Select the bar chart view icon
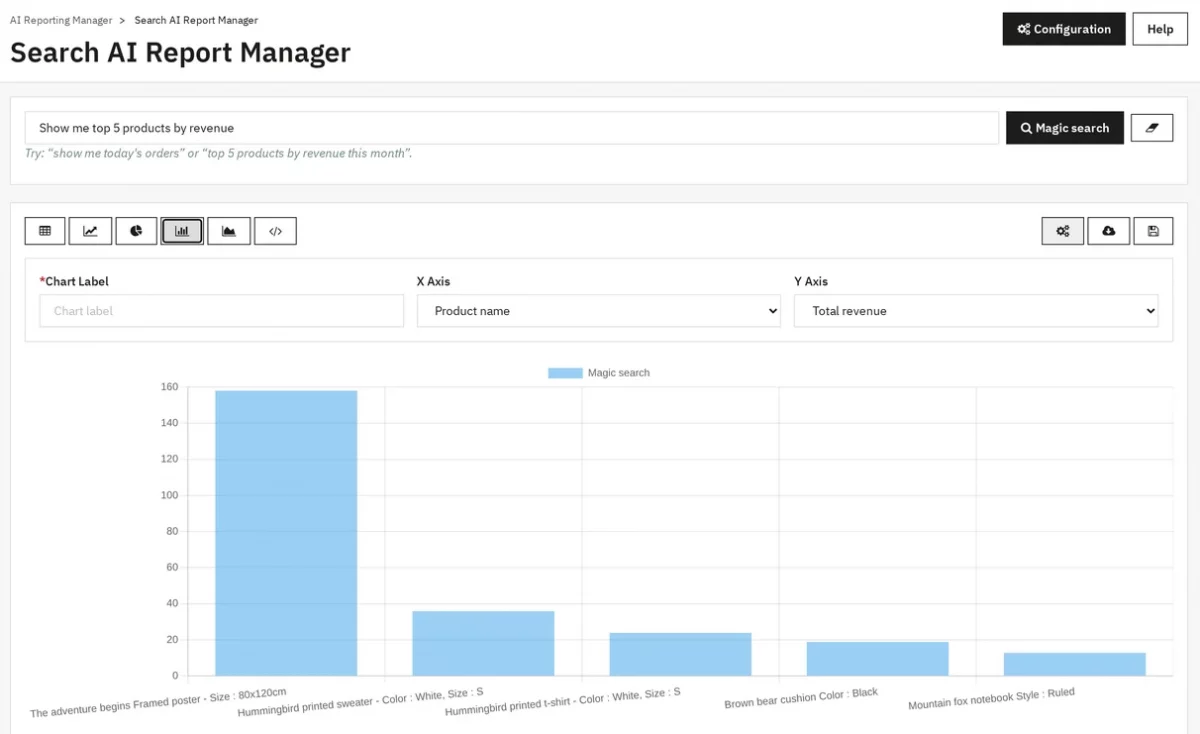Image resolution: width=1200 pixels, height=734 pixels. [182, 231]
